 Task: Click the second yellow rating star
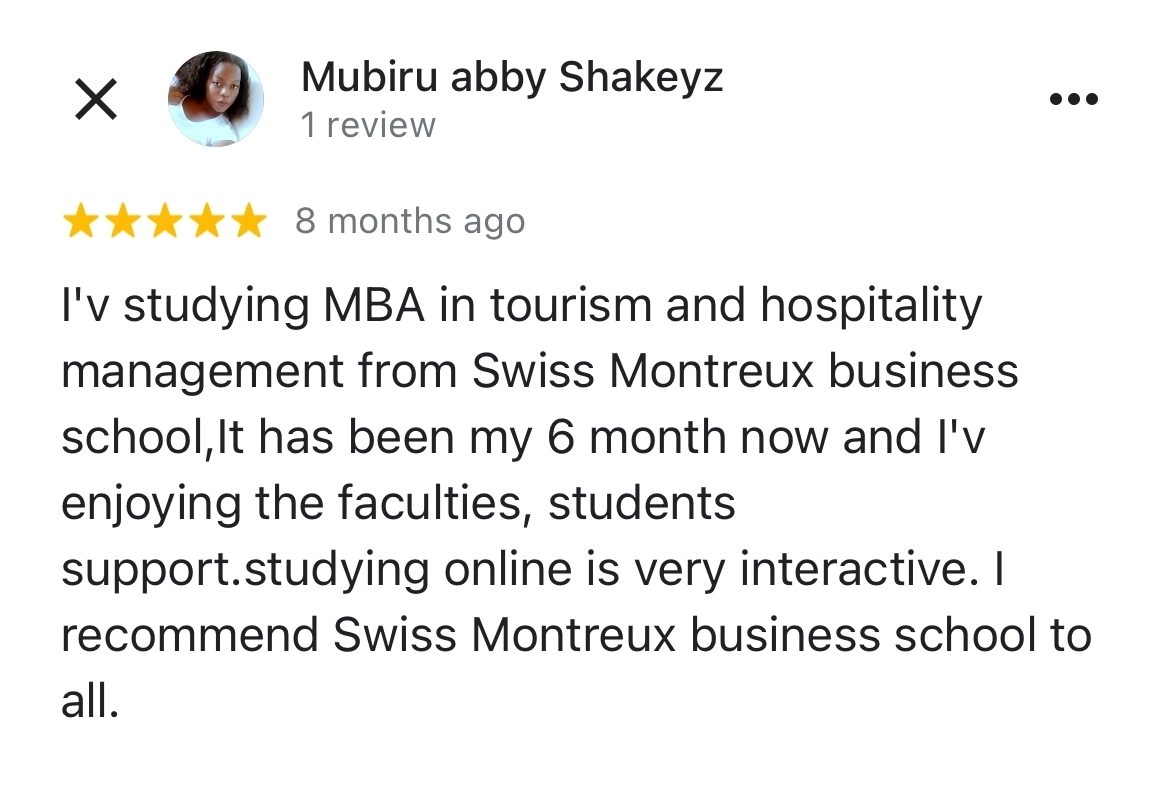coord(122,222)
